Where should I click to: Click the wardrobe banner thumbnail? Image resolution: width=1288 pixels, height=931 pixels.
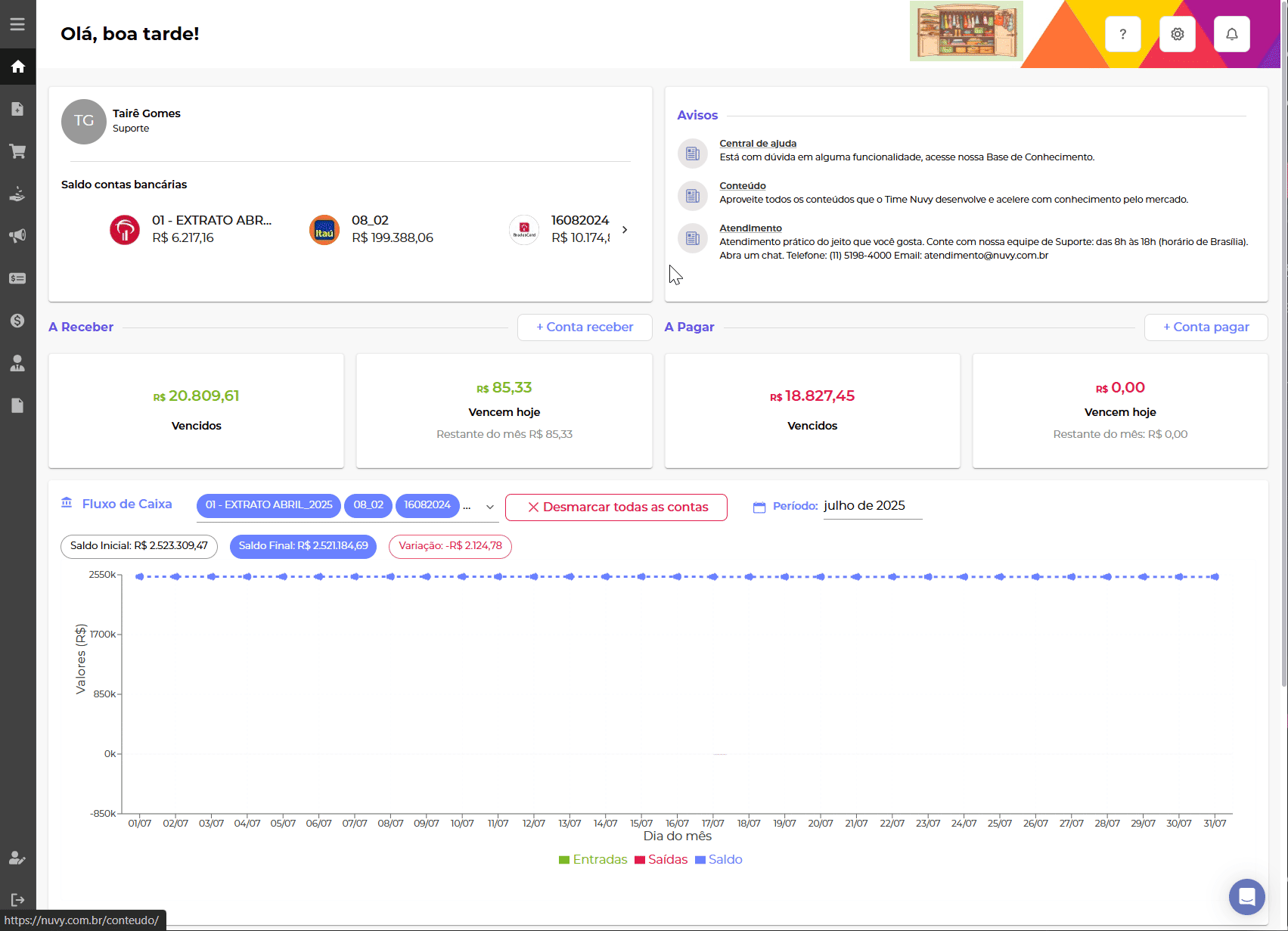click(x=966, y=32)
